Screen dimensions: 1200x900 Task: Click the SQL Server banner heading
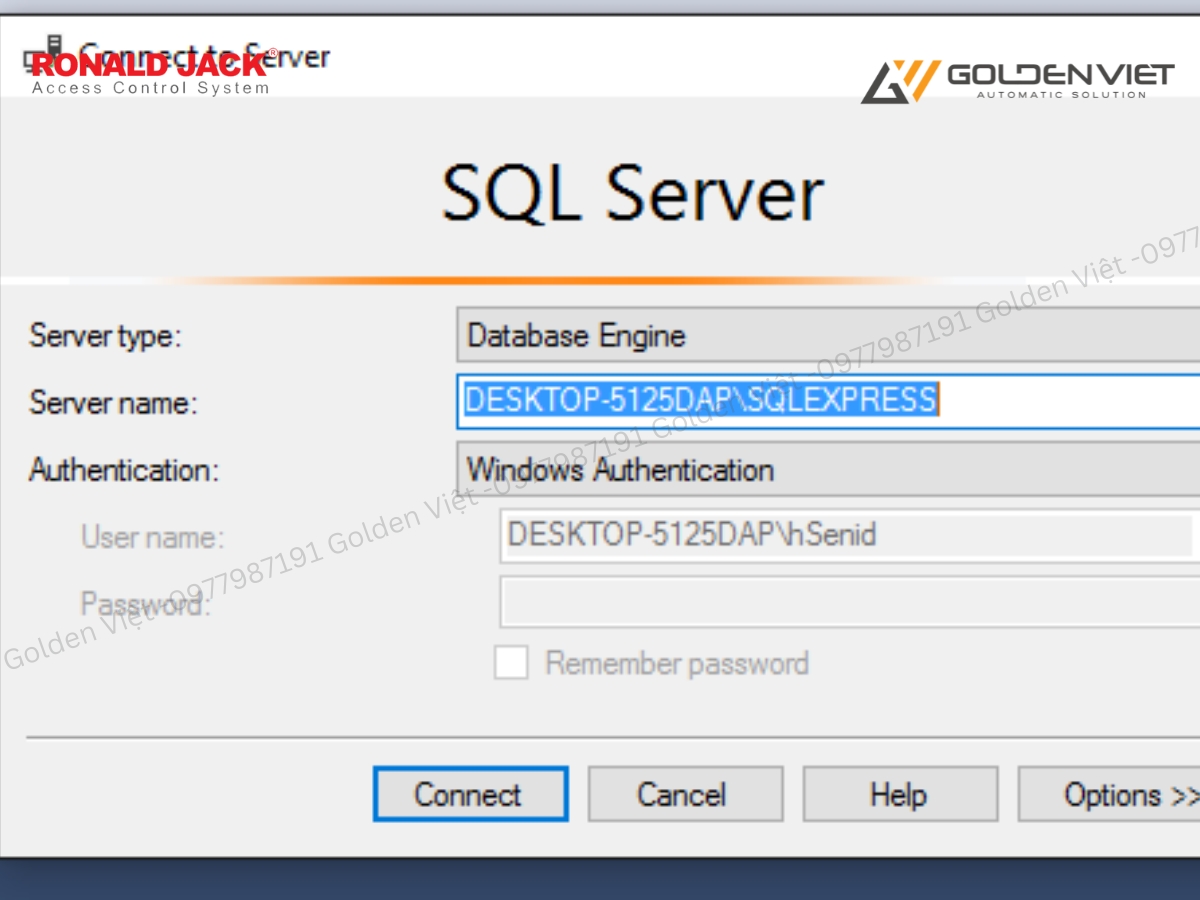tap(632, 192)
